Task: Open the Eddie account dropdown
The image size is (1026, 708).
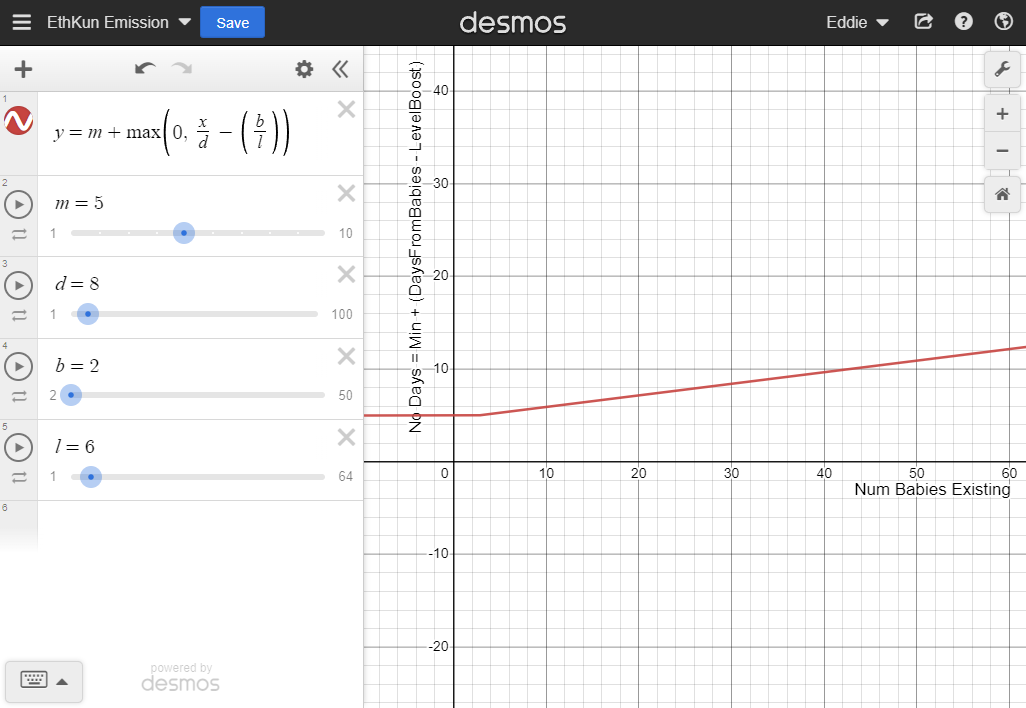Action: [x=857, y=22]
